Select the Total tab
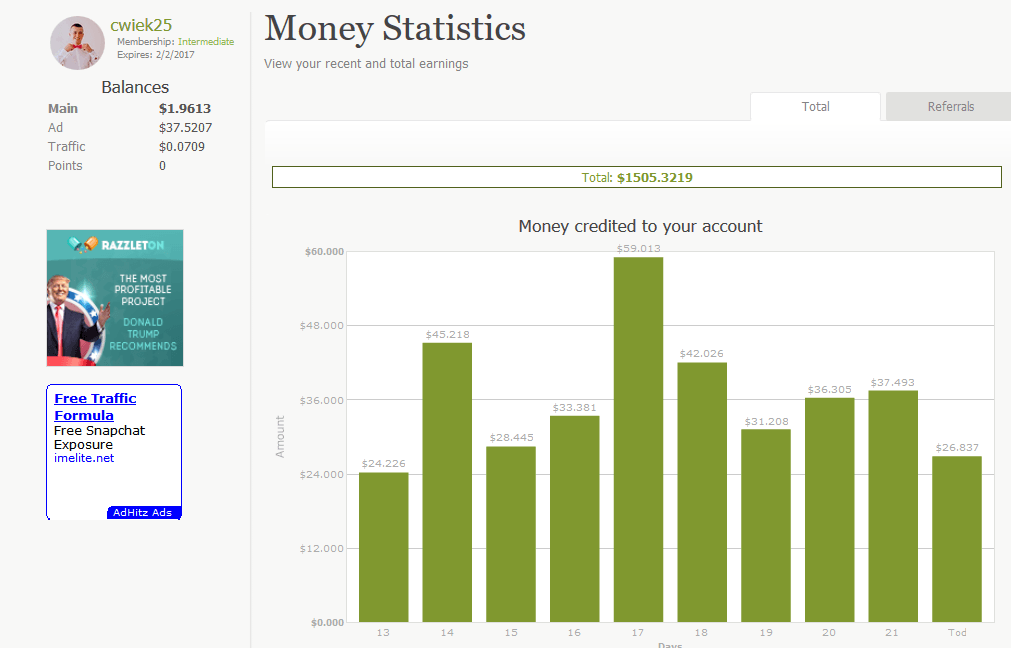Viewport: 1011px width, 648px height. [x=815, y=107]
